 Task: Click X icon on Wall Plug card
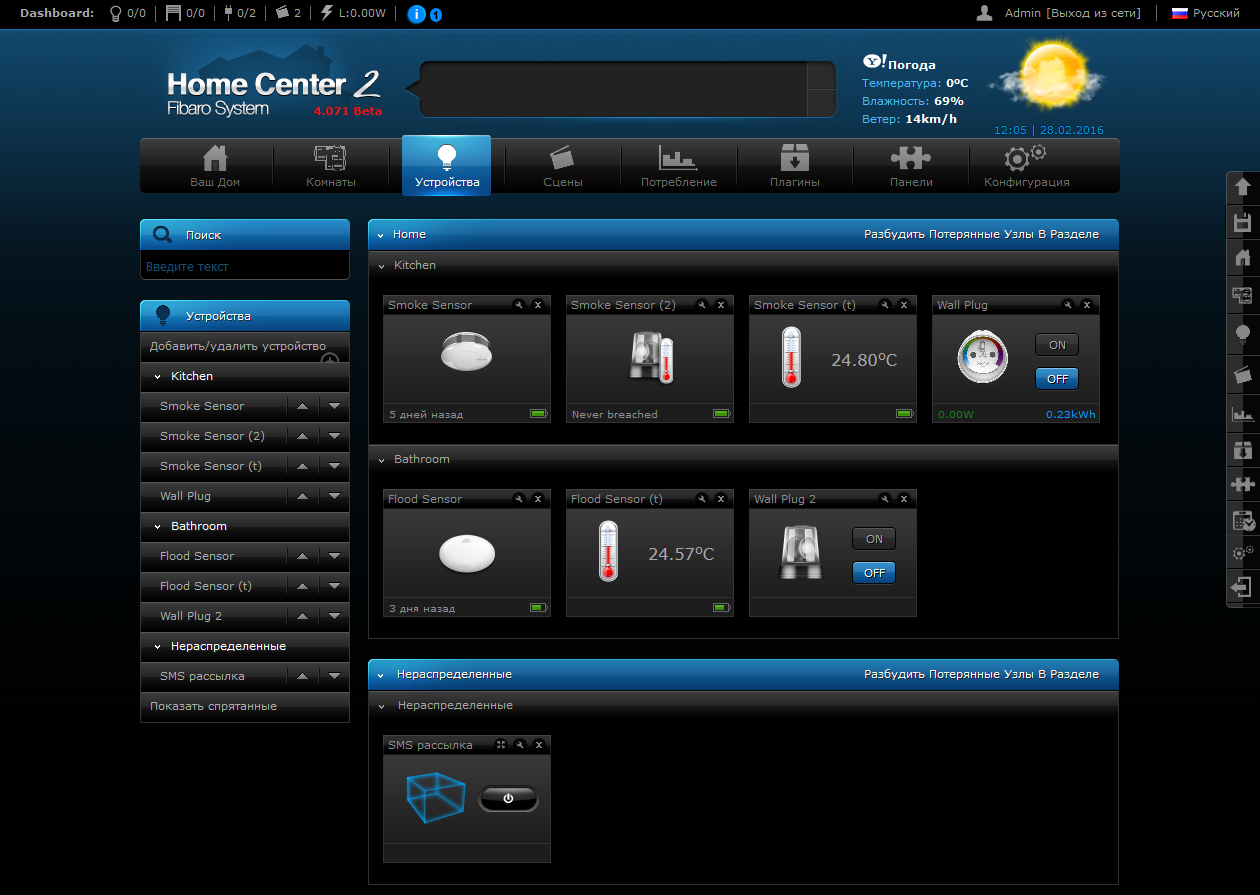click(1087, 305)
